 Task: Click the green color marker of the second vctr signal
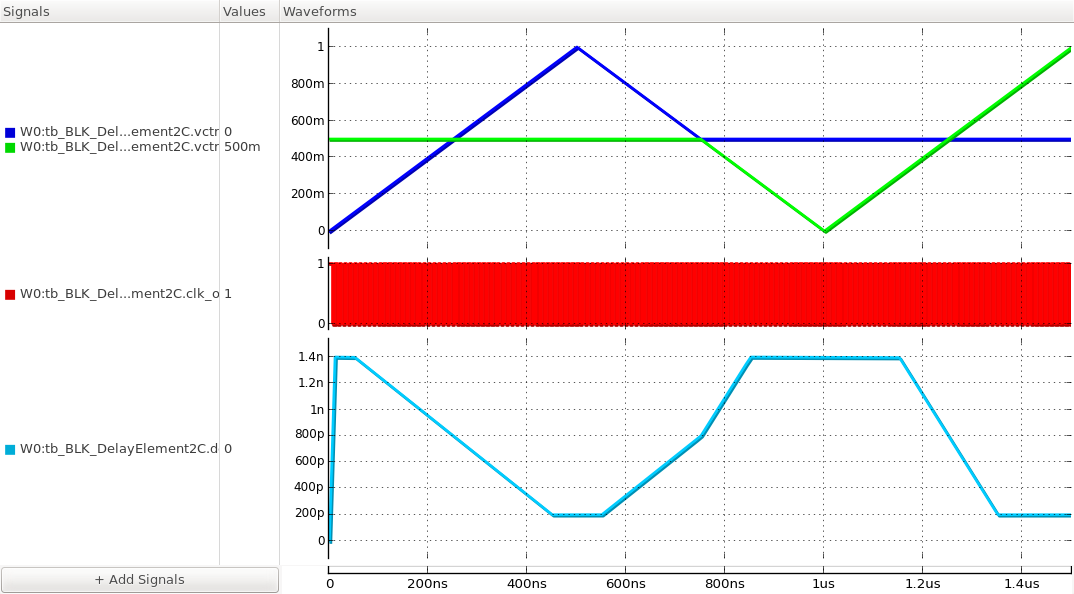pyautogui.click(x=10, y=146)
